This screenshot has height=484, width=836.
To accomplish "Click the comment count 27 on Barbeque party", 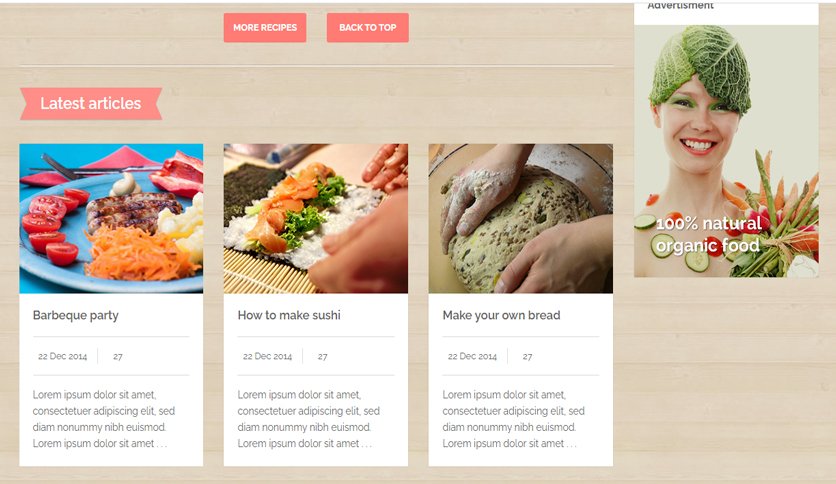I will [x=118, y=357].
